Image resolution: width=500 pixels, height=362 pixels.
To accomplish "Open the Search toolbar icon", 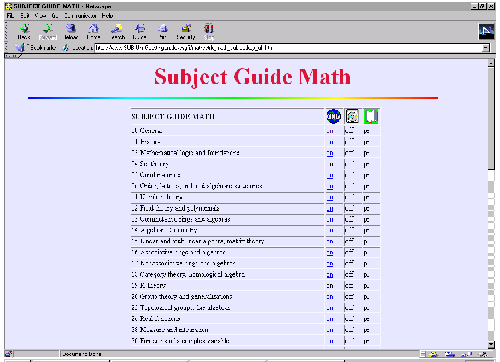I will (x=118, y=32).
